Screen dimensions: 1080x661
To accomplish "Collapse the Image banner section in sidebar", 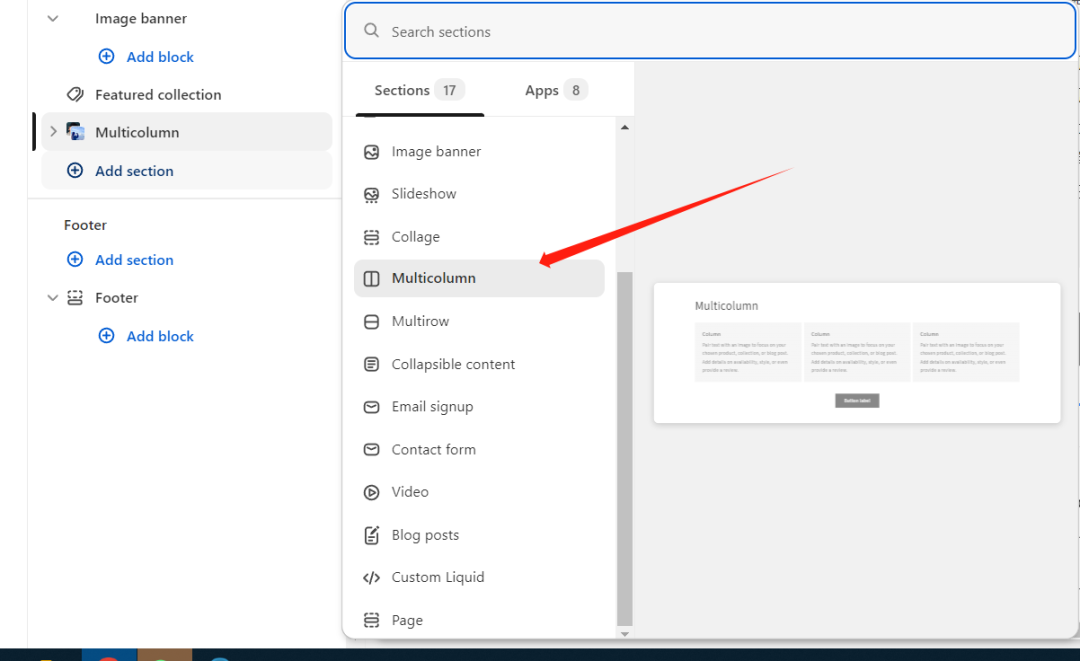I will [x=52, y=19].
